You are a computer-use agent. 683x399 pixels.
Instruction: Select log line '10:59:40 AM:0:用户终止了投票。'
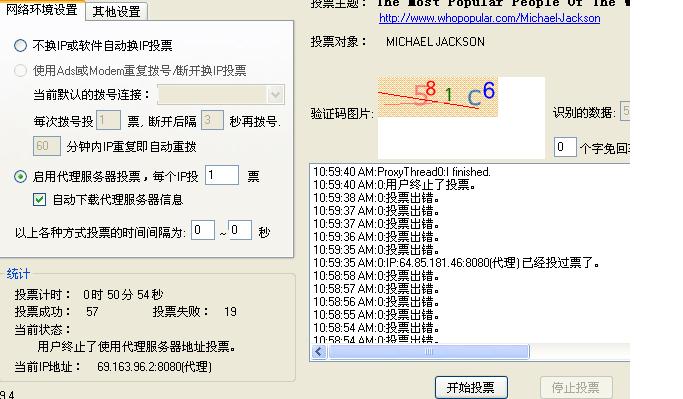coord(395,185)
